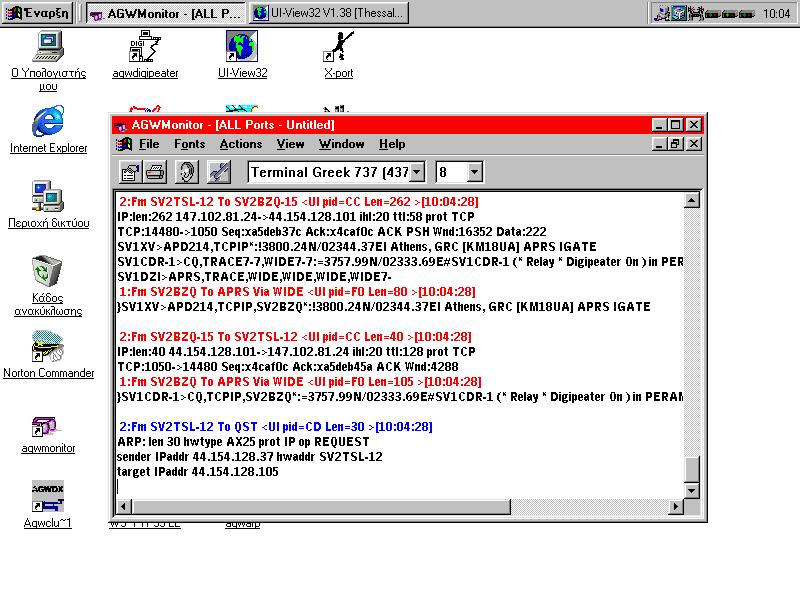This screenshot has width=800, height=600.
Task: Select the My Computer desktop icon
Action: tap(48, 61)
